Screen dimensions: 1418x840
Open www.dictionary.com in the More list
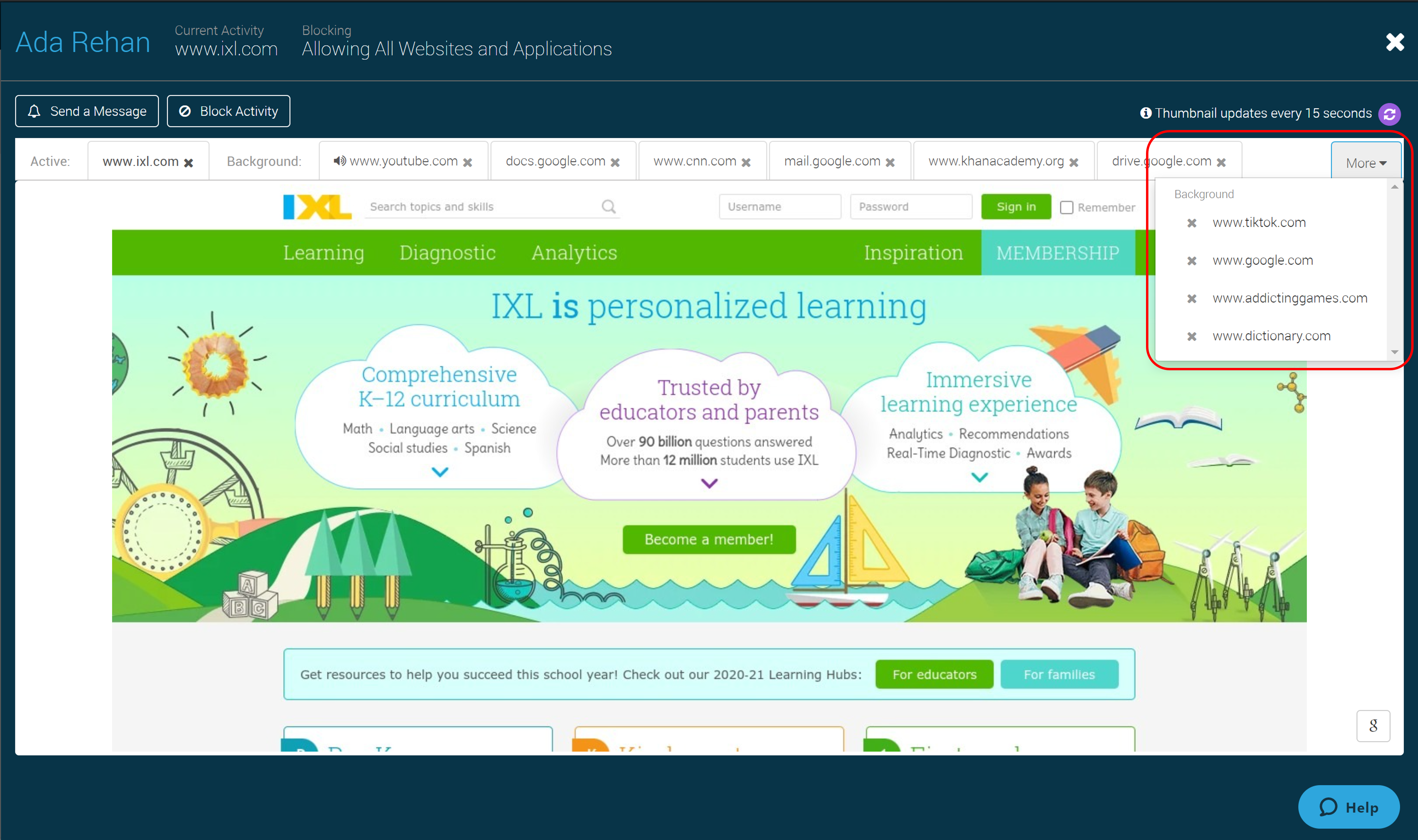coord(1271,336)
